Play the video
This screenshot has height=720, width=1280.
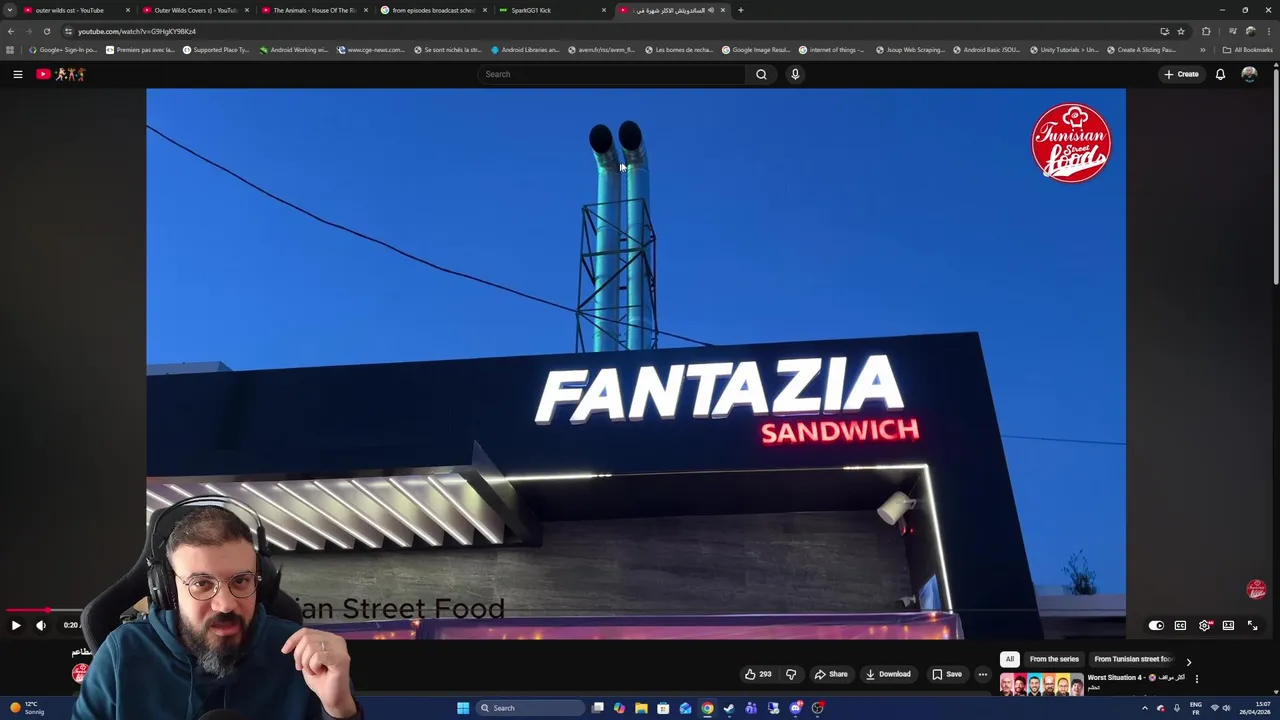(16, 625)
